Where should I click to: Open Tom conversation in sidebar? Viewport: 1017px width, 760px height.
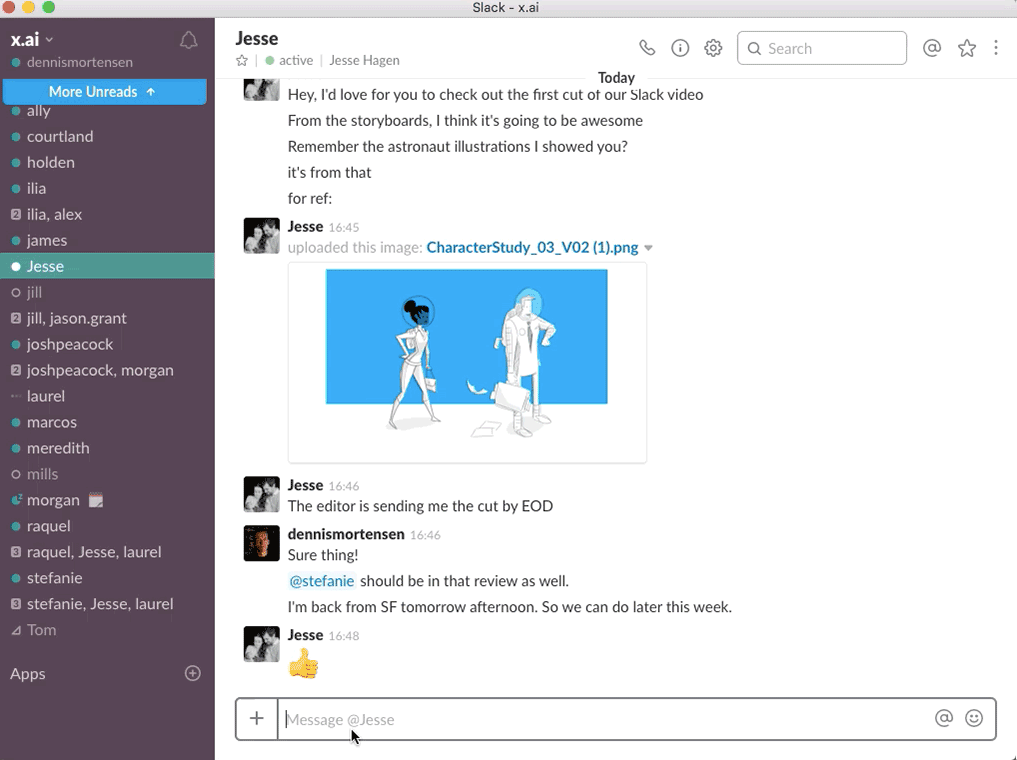pos(107,630)
